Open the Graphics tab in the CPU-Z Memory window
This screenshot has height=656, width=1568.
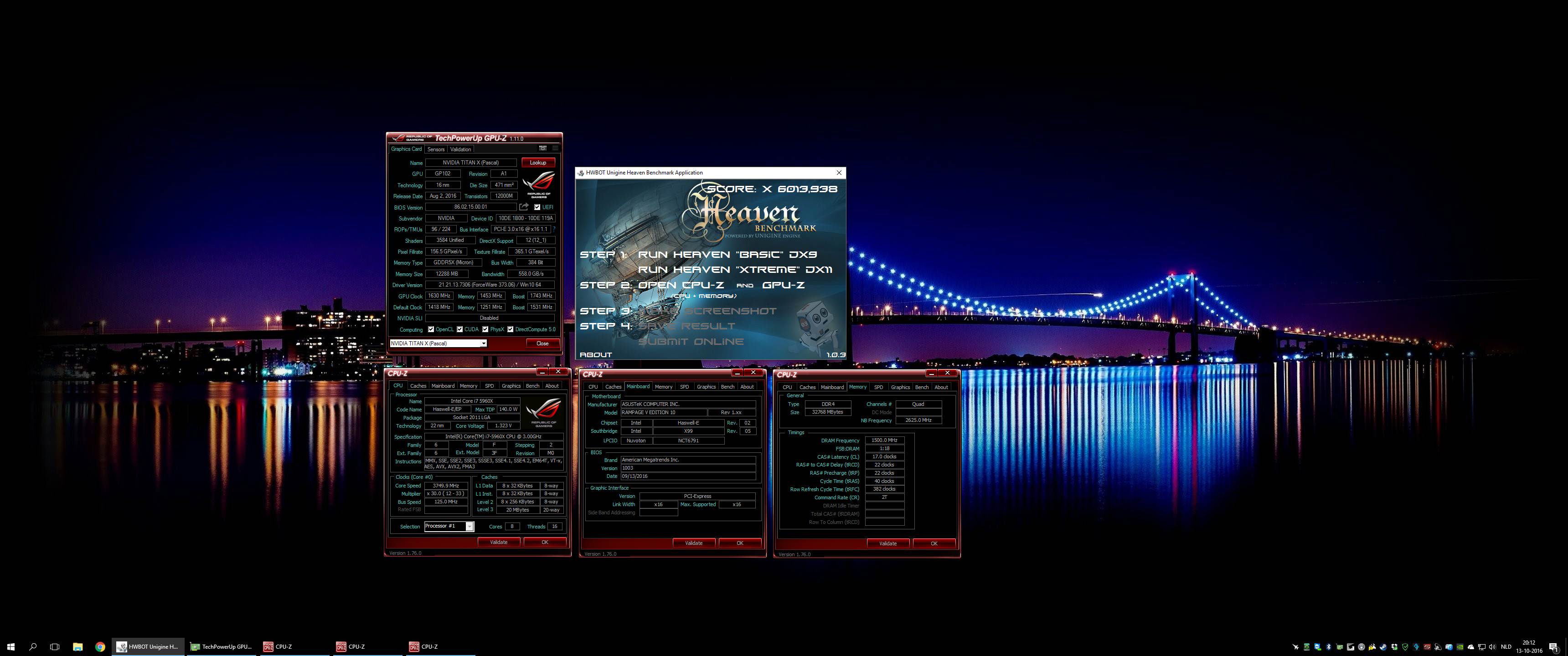pyautogui.click(x=900, y=387)
